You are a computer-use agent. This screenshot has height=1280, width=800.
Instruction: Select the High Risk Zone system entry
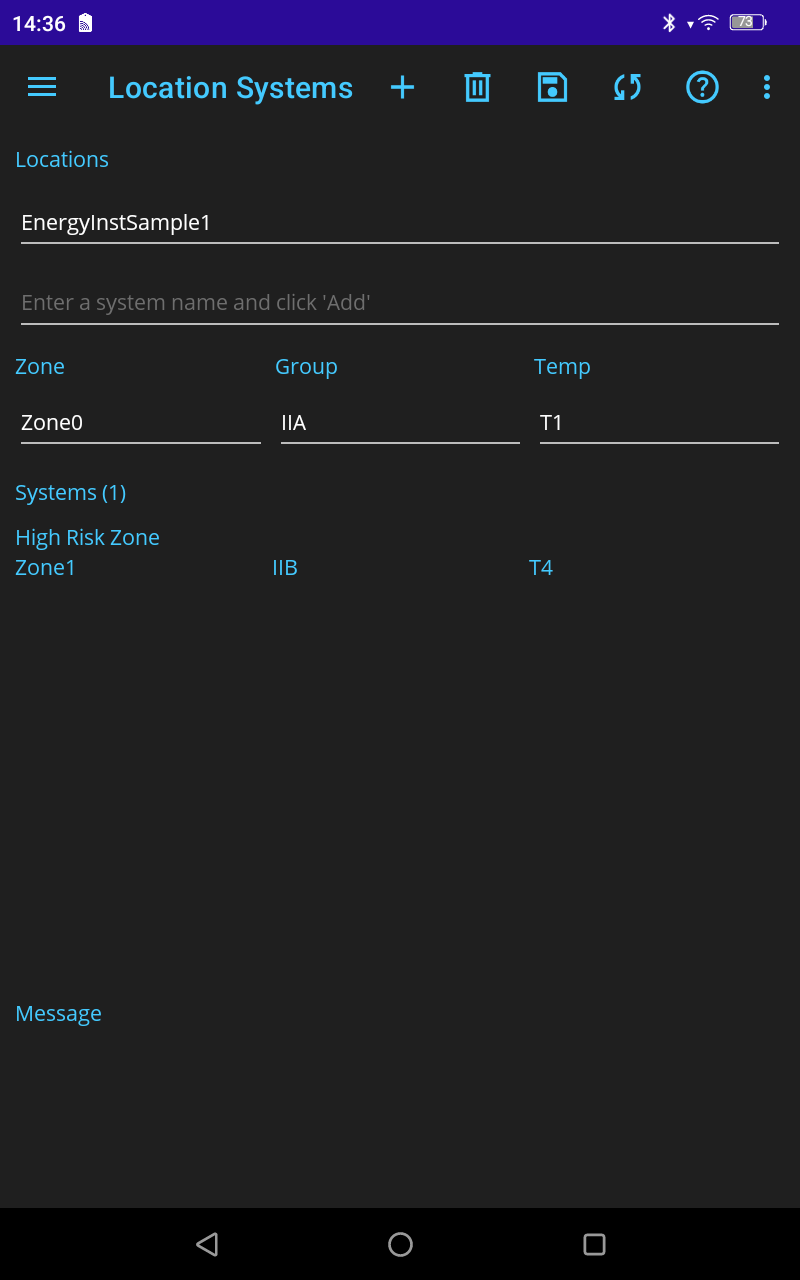[87, 537]
